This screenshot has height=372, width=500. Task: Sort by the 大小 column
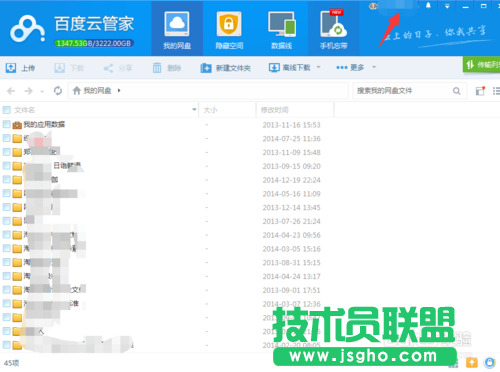point(210,110)
